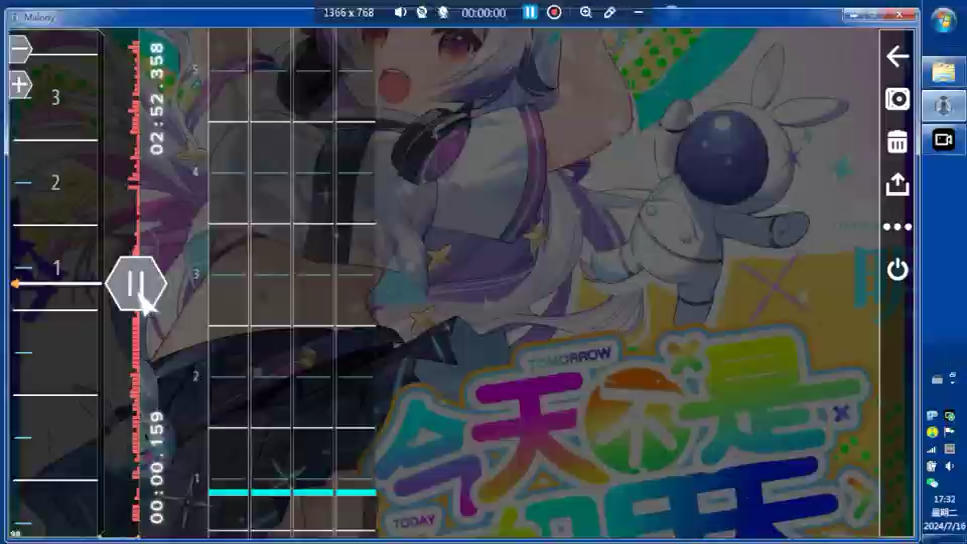Open the Windows Start orb
The width and height of the screenshot is (967, 544).
pyautogui.click(x=944, y=21)
